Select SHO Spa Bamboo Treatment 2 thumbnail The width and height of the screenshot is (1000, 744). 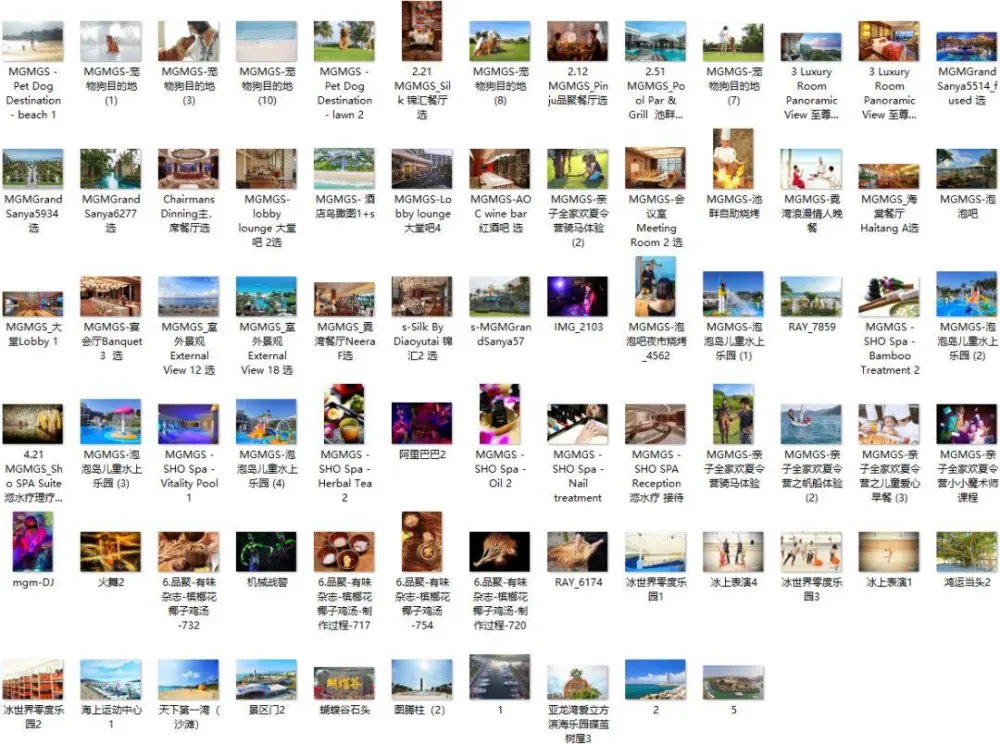tap(889, 297)
